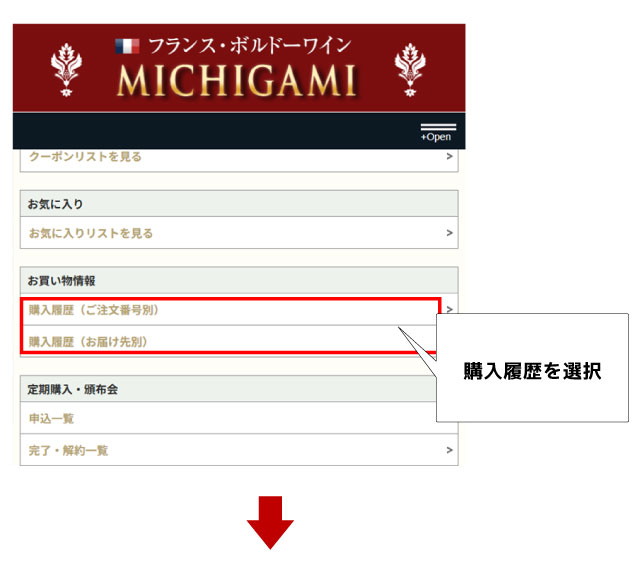Open the 申込一覧 entry
This screenshot has height=584, width=640.
(52, 418)
